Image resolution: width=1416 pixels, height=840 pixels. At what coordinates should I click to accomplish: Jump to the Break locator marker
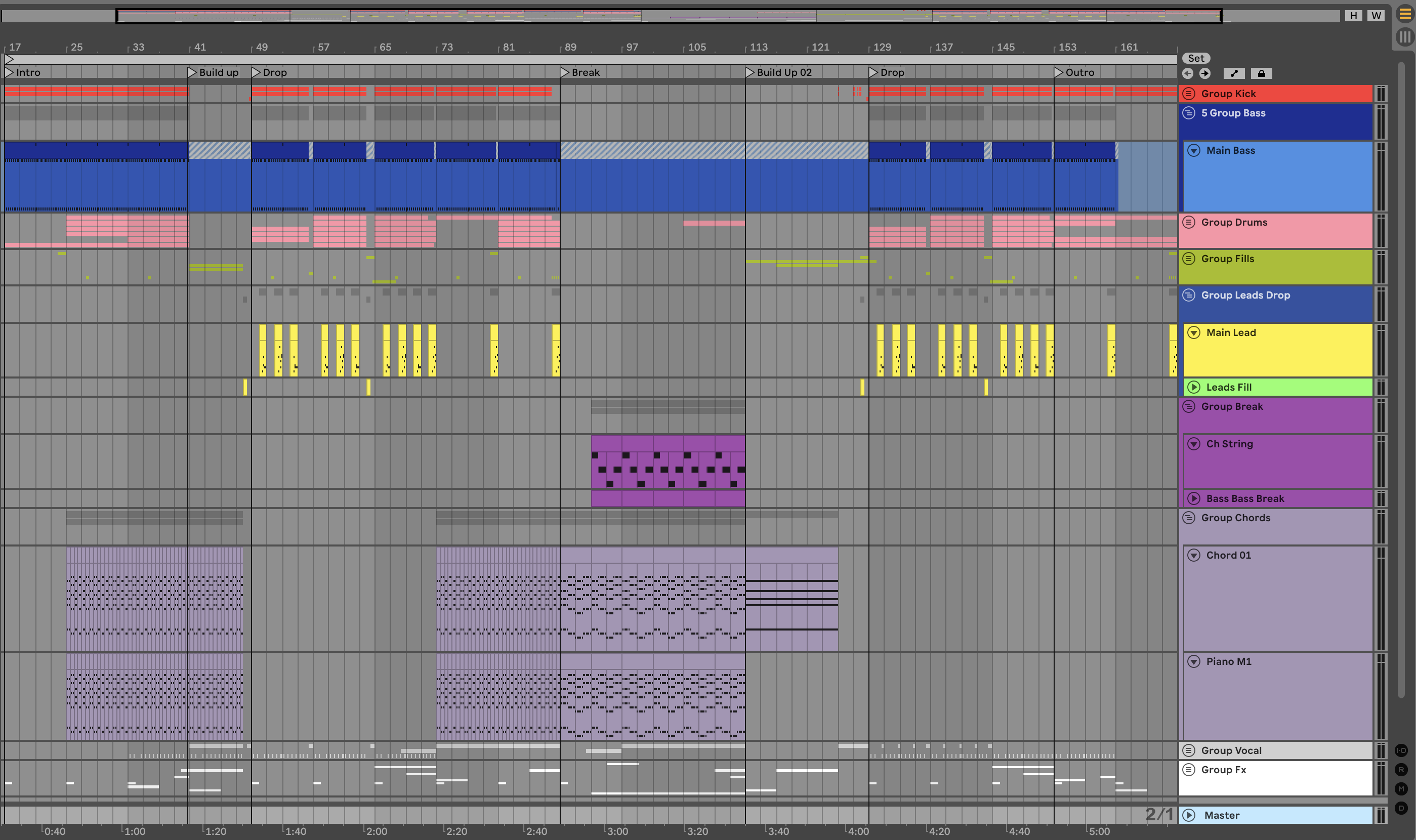click(565, 72)
